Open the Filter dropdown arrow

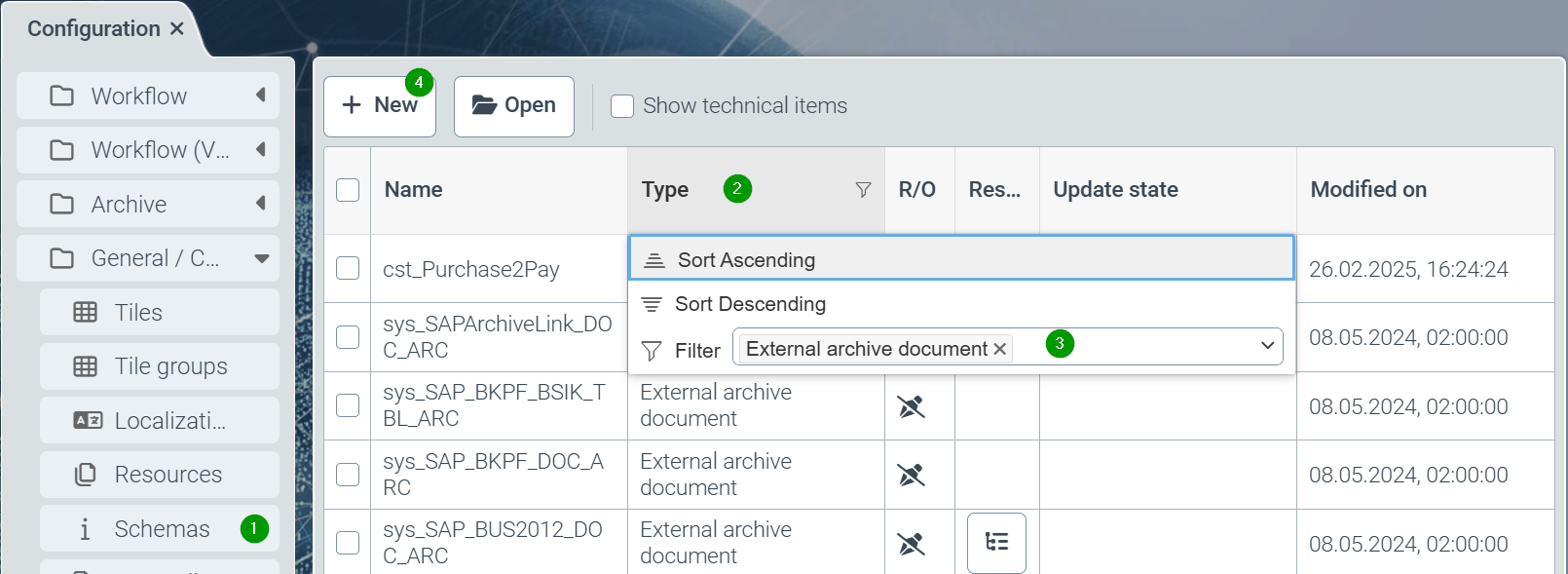[x=1267, y=346]
